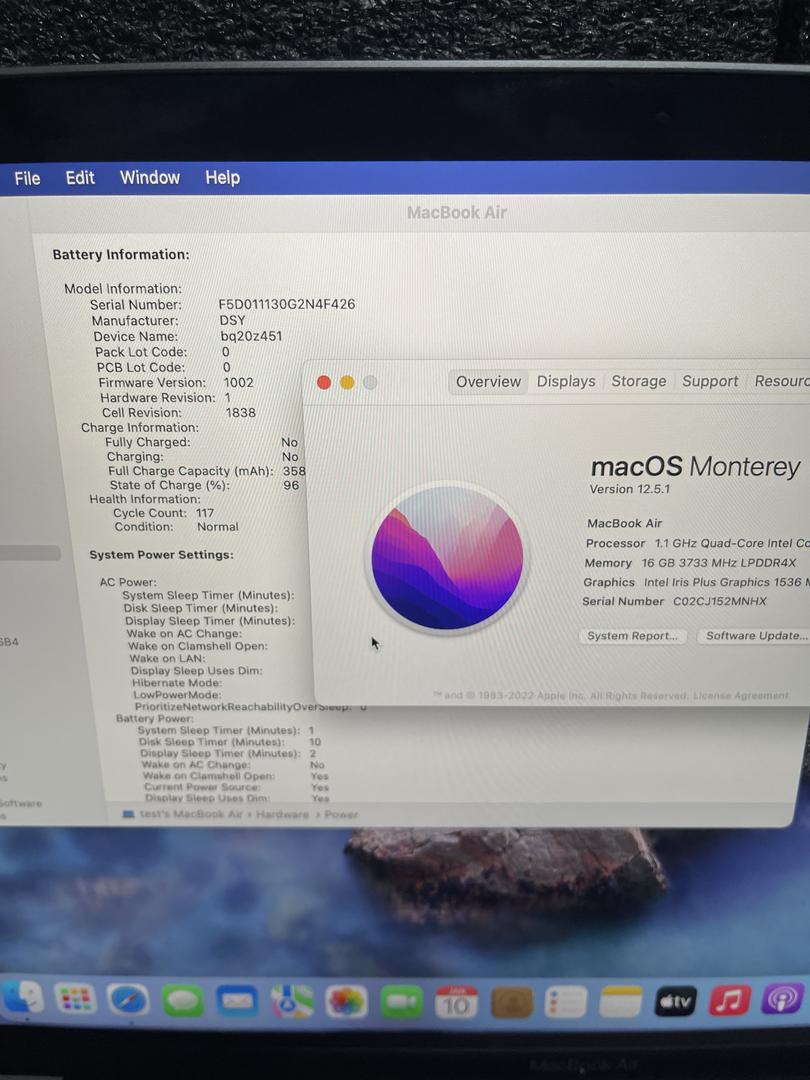The height and width of the screenshot is (1080, 810).
Task: Click the Condition value Normal
Action: [218, 527]
